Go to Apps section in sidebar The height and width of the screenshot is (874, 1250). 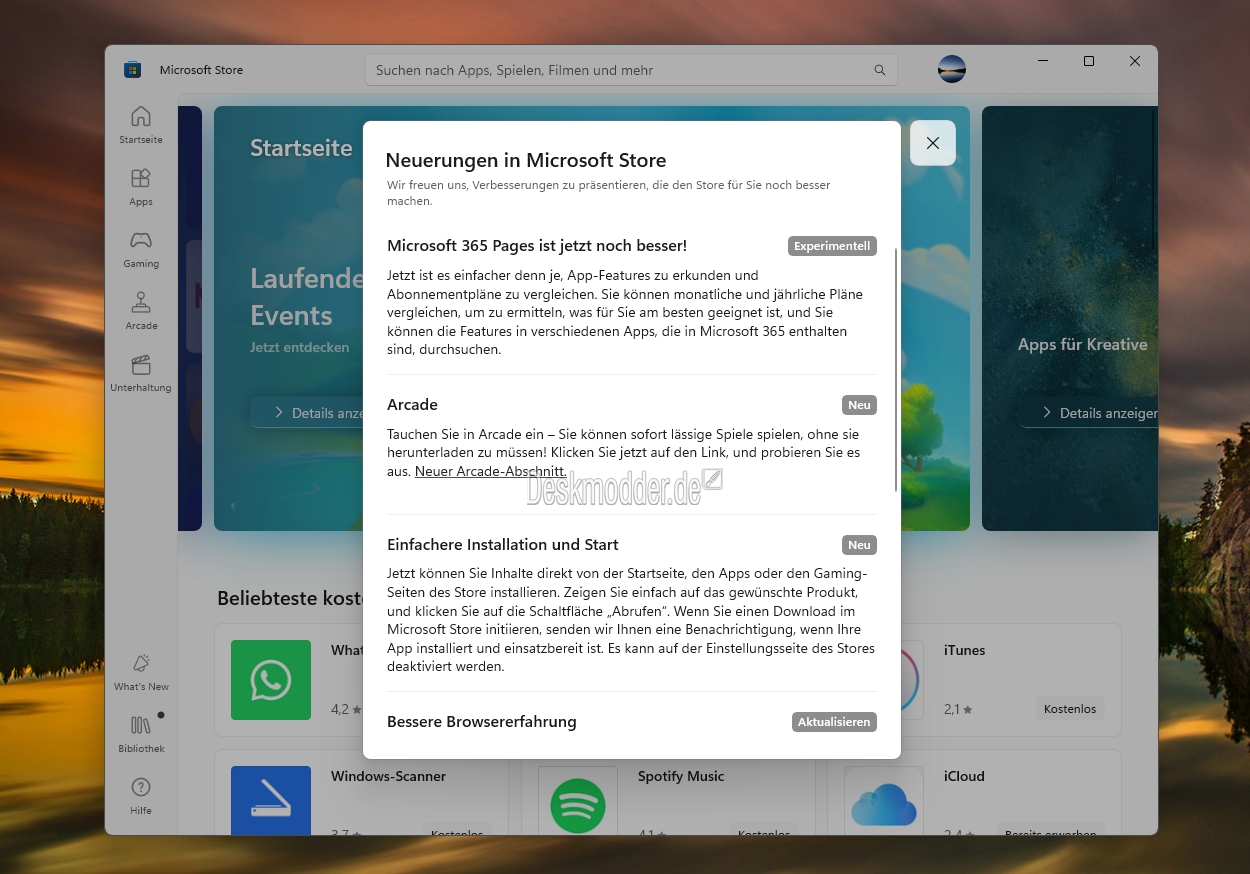141,187
